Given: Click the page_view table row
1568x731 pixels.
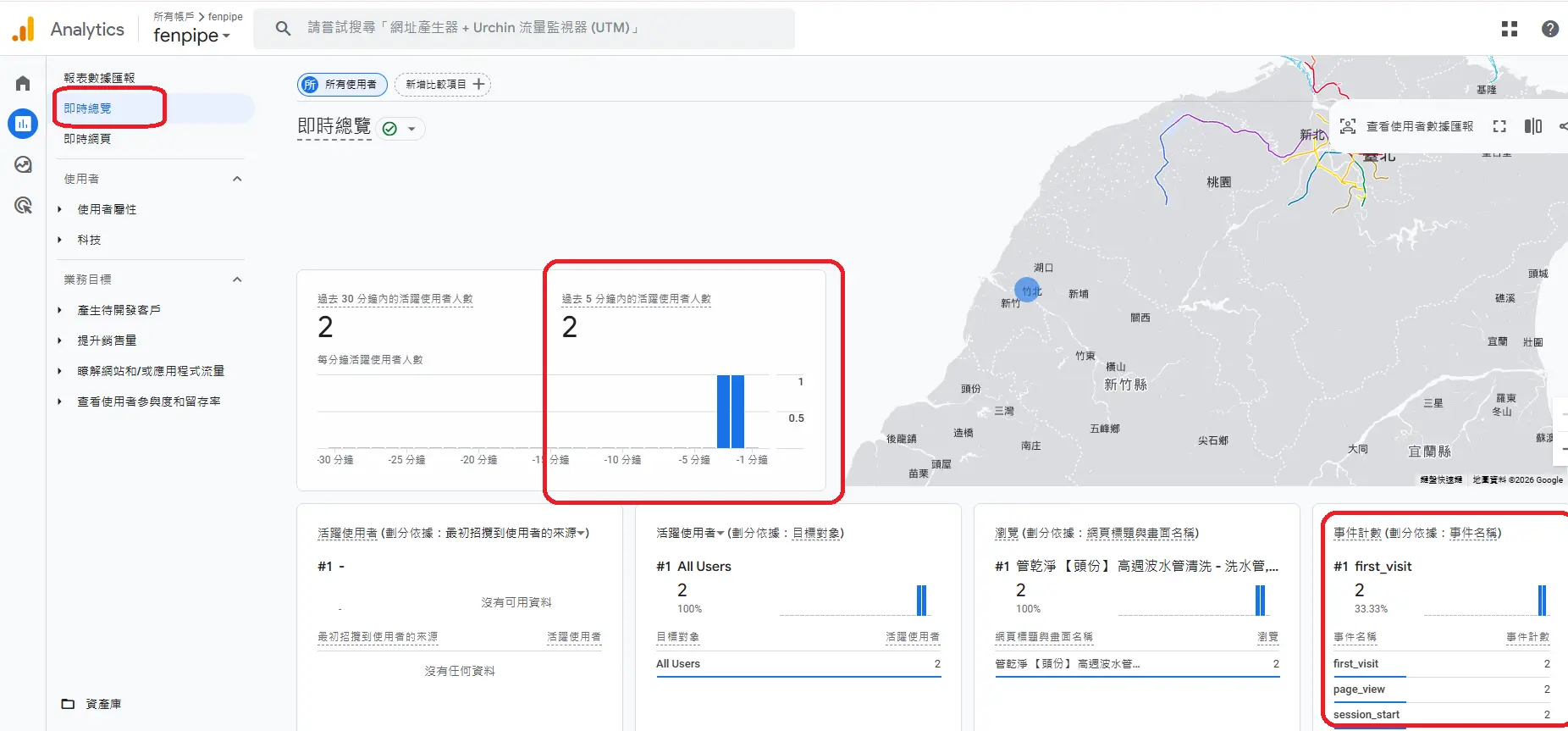Looking at the screenshot, I should click(1442, 689).
